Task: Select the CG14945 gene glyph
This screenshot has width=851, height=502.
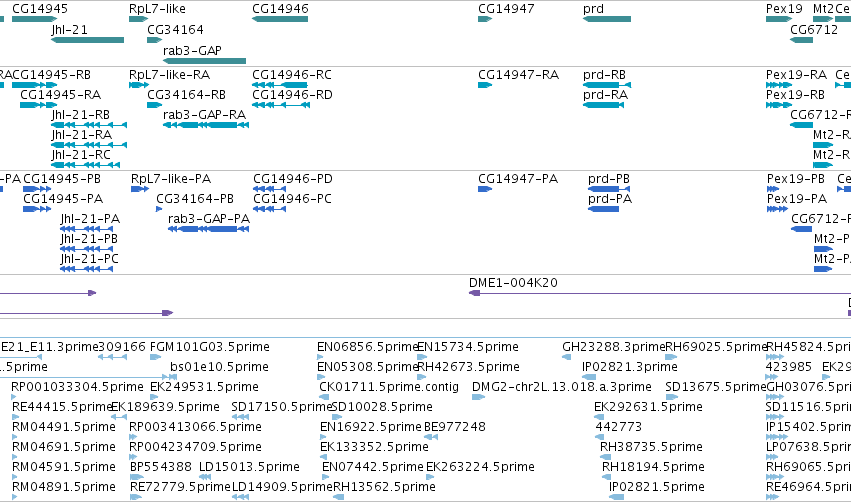Action: tap(34, 19)
